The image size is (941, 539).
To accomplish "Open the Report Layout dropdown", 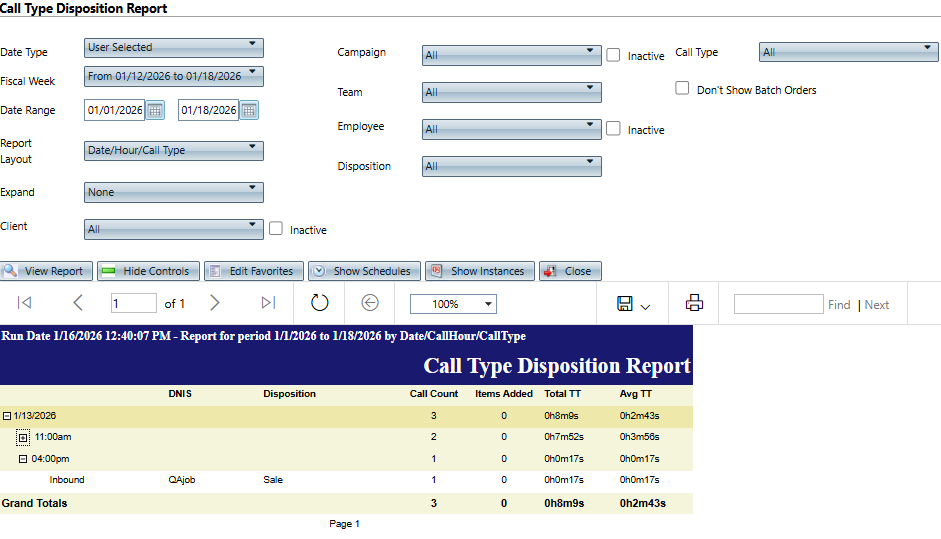I will point(173,151).
